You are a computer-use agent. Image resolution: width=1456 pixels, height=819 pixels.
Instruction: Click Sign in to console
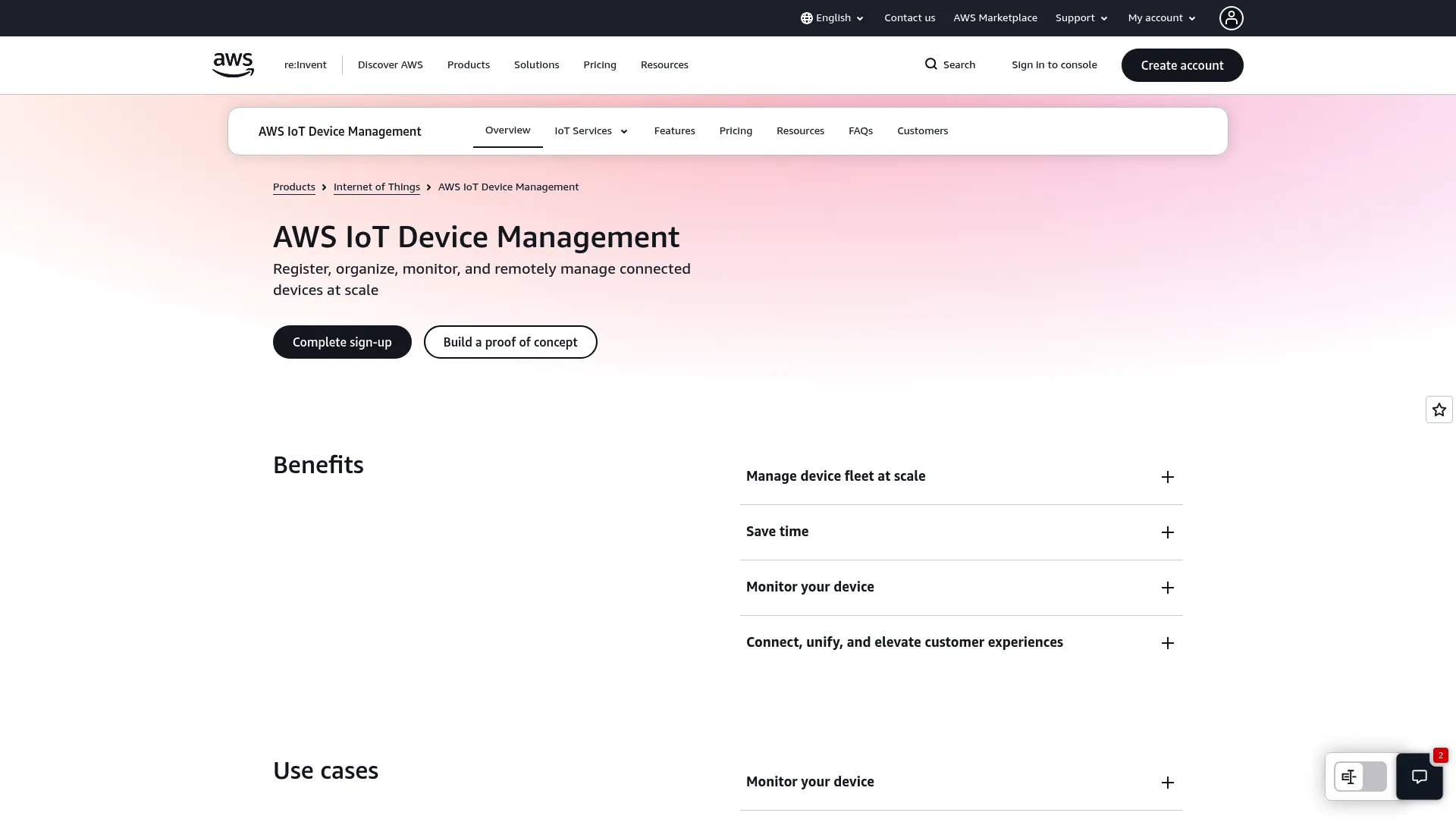tap(1054, 65)
